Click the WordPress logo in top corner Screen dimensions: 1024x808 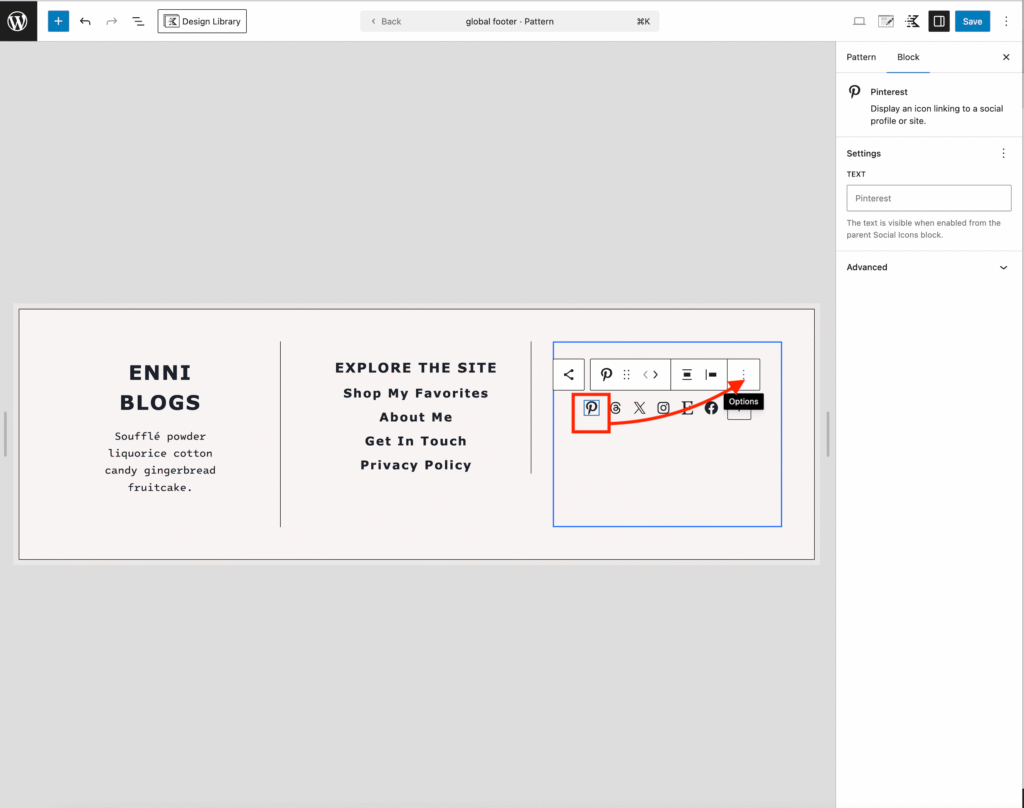18,21
